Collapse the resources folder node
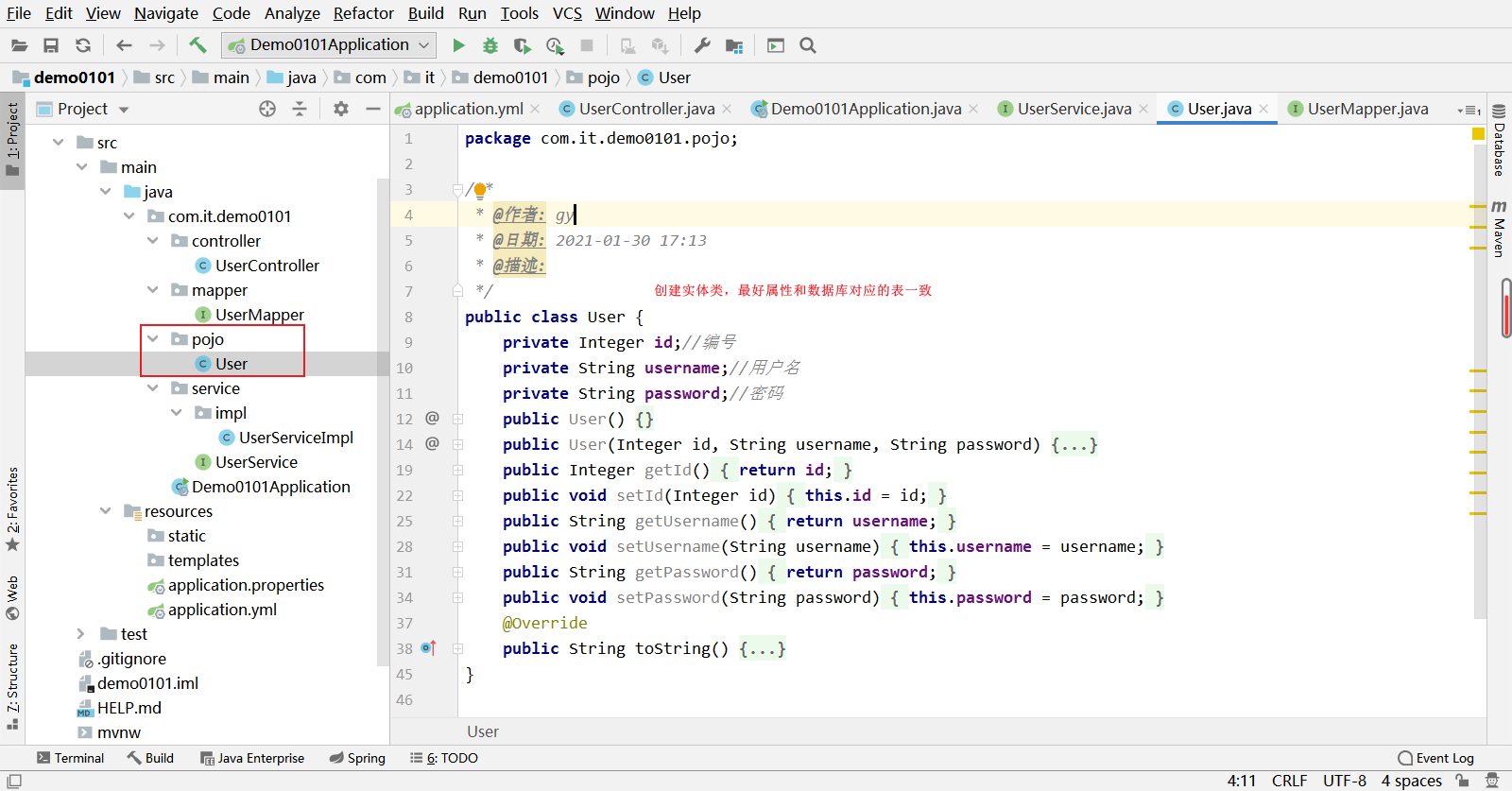 coord(106,510)
